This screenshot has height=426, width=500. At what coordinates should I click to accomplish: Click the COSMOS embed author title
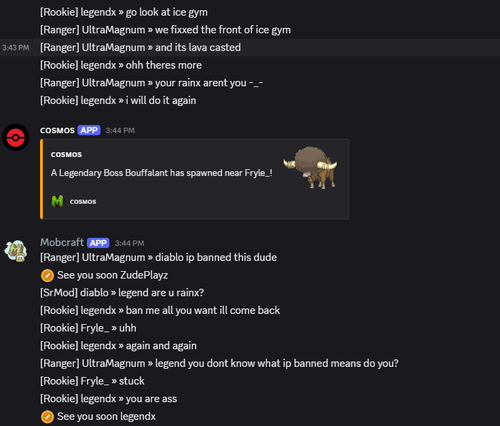(66, 154)
